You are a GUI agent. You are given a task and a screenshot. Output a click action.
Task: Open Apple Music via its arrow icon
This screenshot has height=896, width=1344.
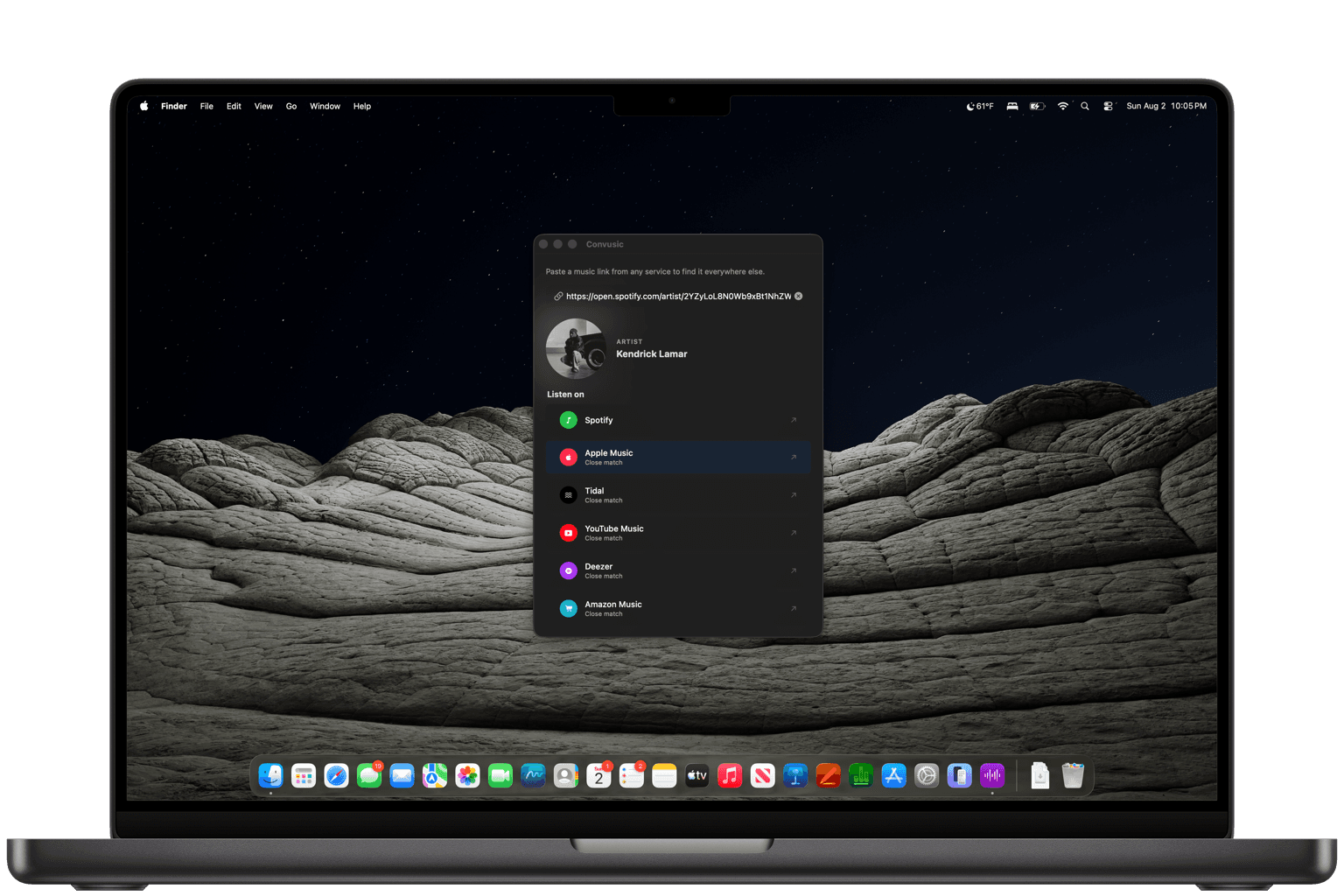pos(794,457)
